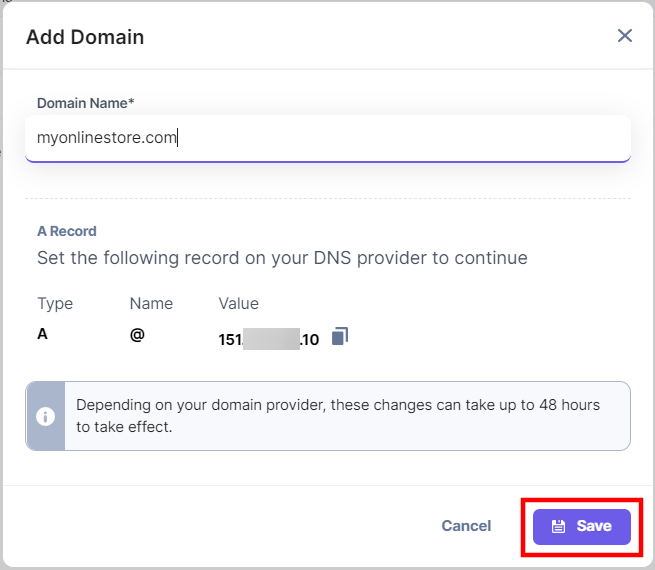Close the Add Domain dialog
Image resolution: width=655 pixels, height=570 pixels.
(625, 36)
